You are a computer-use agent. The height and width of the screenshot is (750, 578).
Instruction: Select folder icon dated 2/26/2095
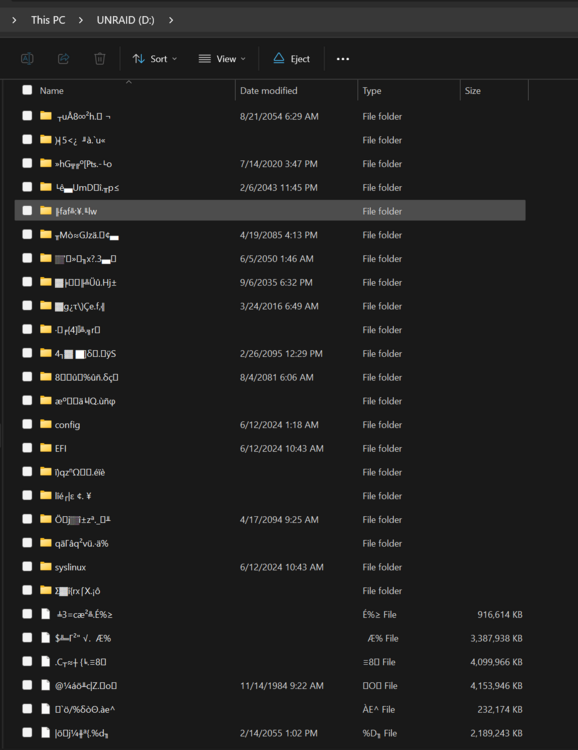pos(46,353)
